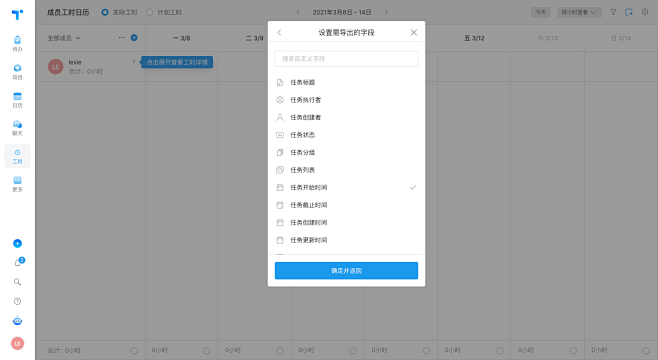Click the 日 3/14 column header

pos(621,38)
